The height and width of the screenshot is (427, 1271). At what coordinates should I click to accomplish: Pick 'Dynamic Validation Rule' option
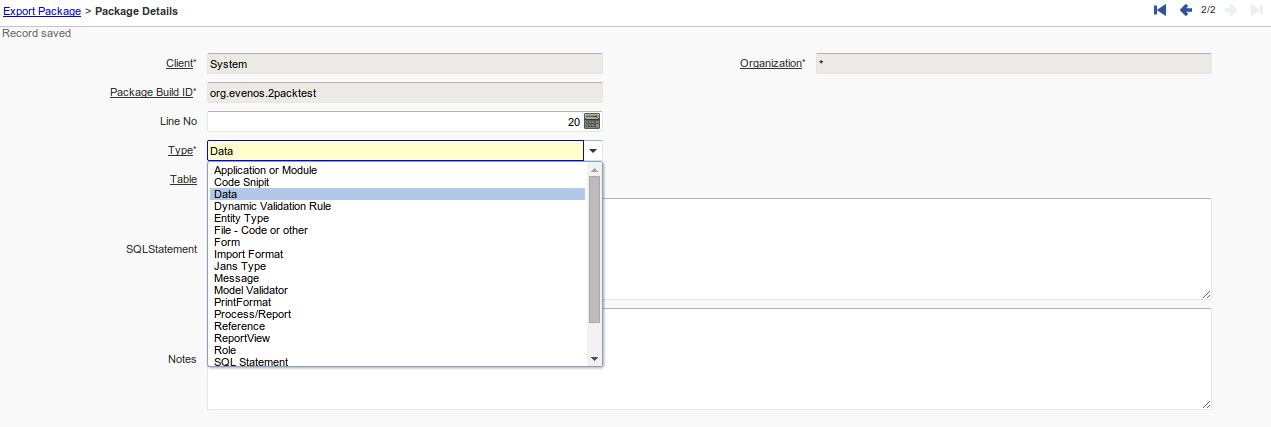tap(272, 206)
